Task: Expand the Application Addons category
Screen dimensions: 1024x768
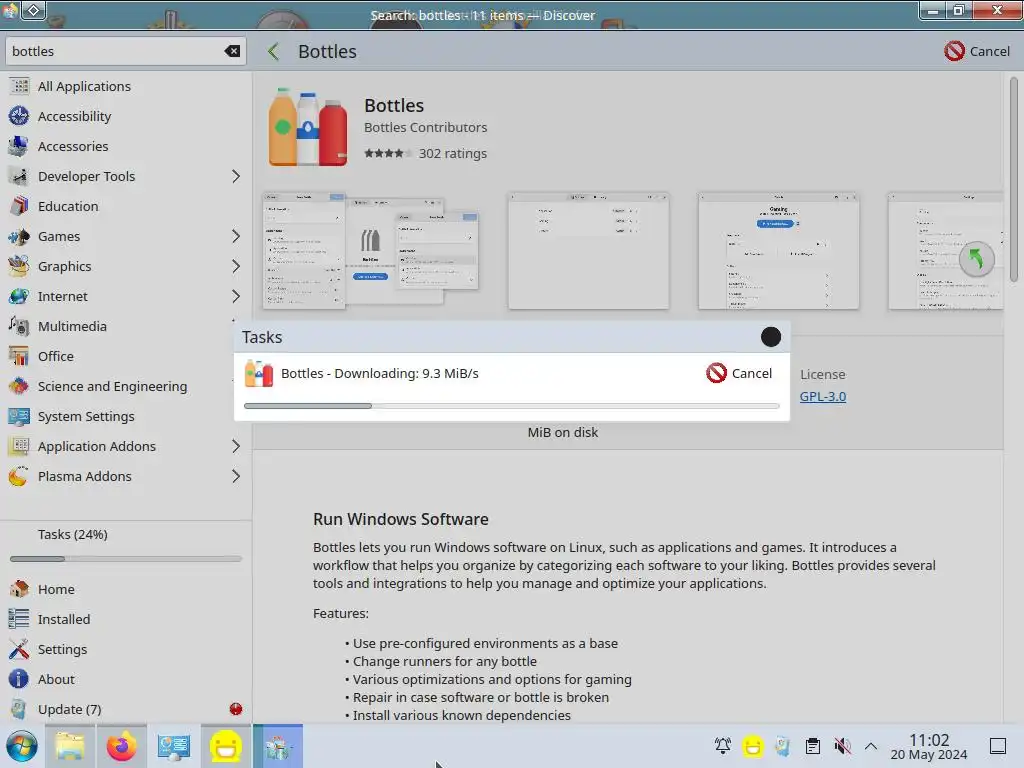Action: [x=236, y=447]
